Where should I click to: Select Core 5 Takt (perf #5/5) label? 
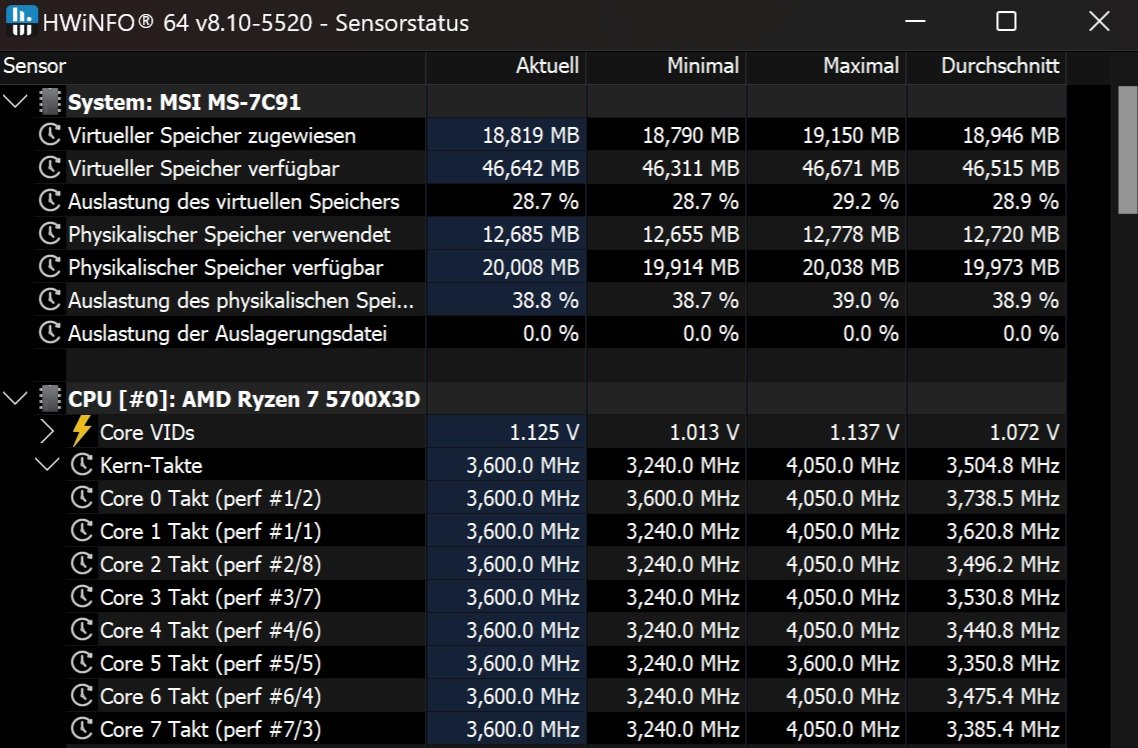click(x=210, y=664)
